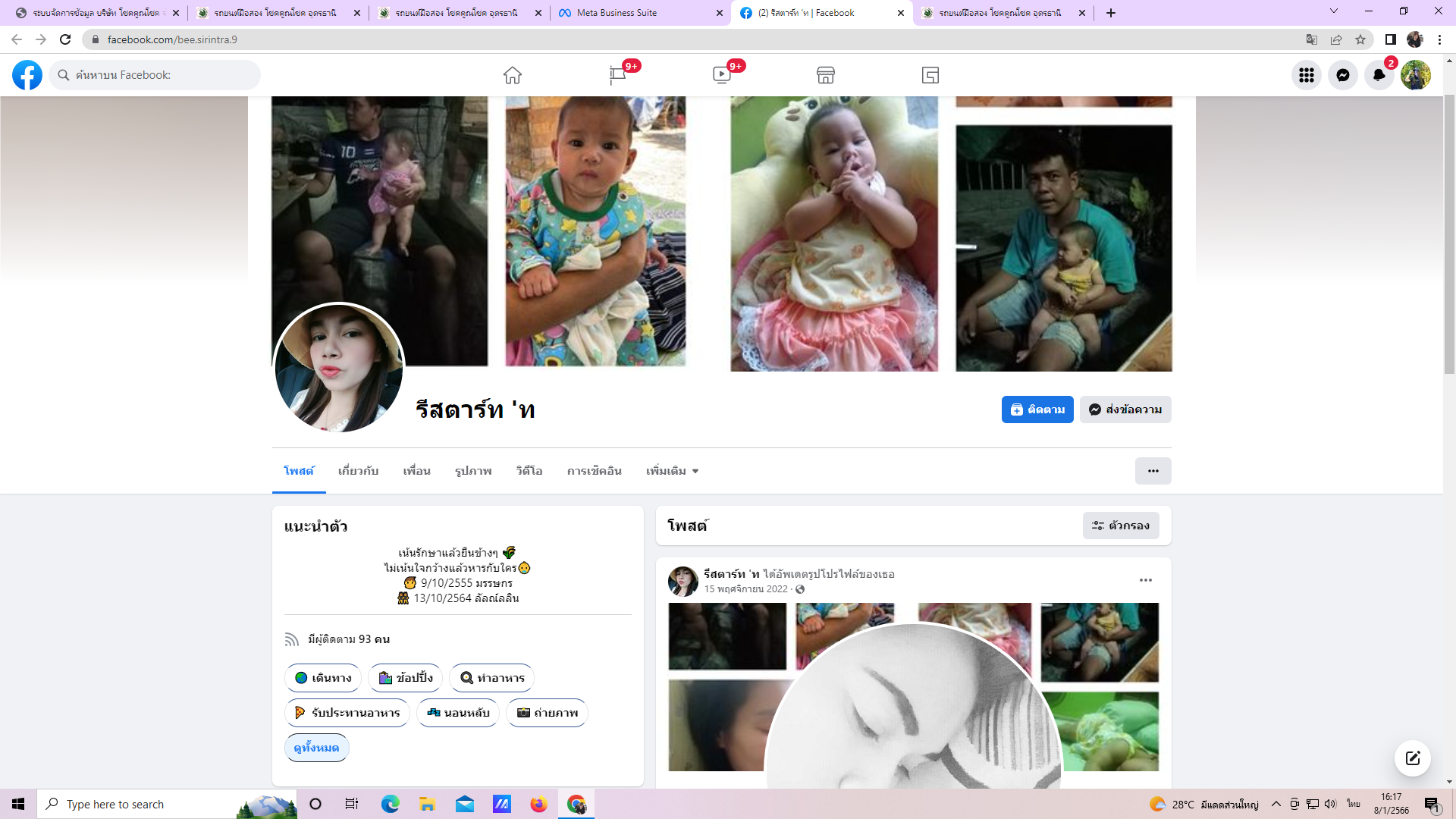The height and width of the screenshot is (819, 1456).
Task: Click new message compose icon
Action: tap(1412, 758)
